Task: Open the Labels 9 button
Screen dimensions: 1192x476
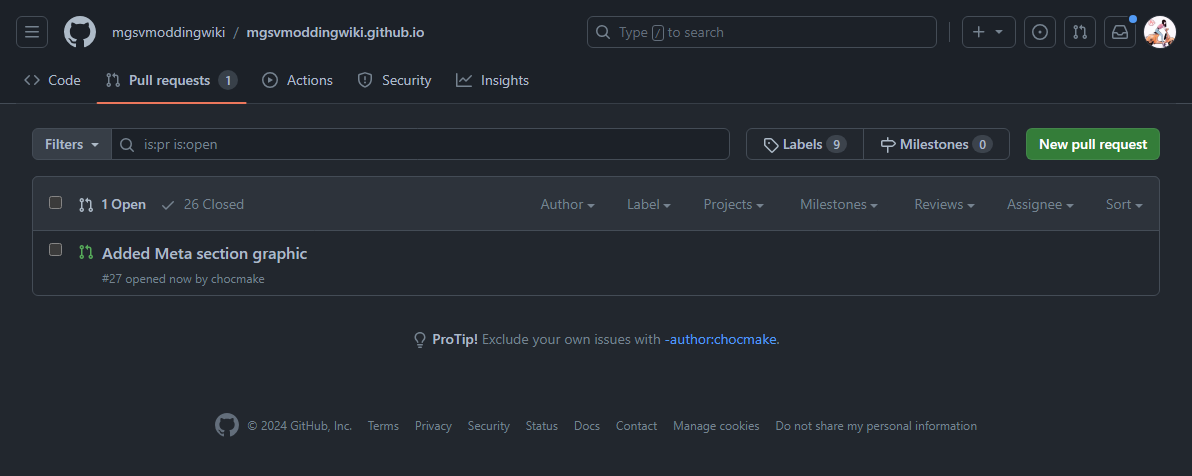Action: (805, 144)
